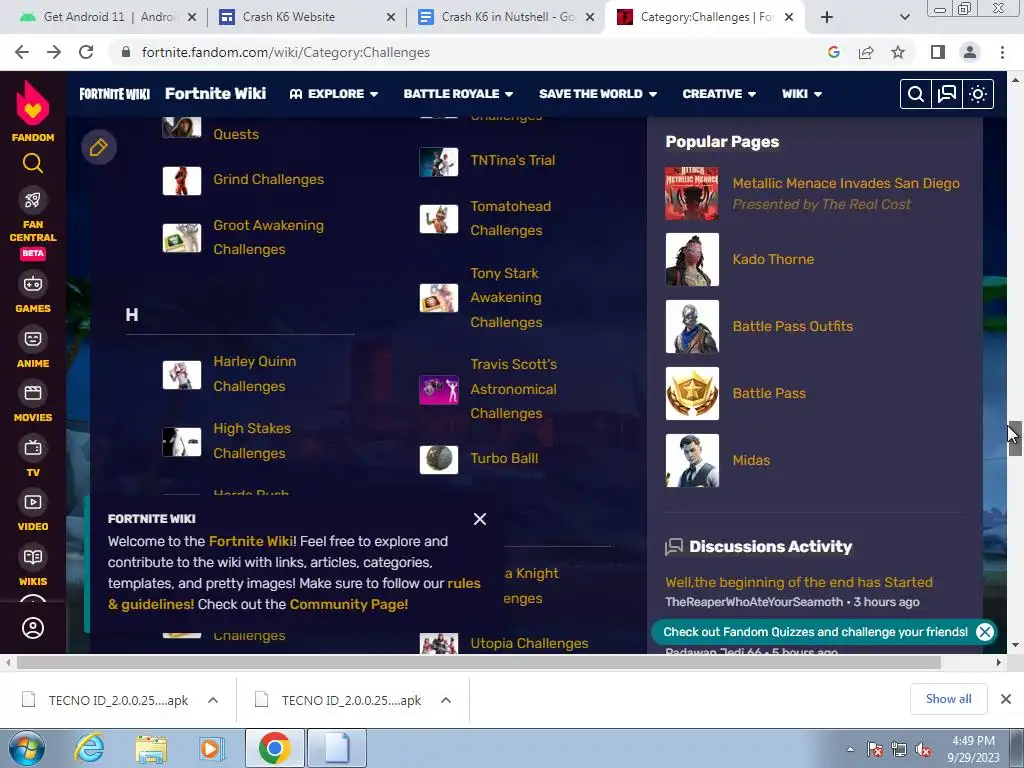Open the Chrome three-dot menu

(x=1002, y=52)
